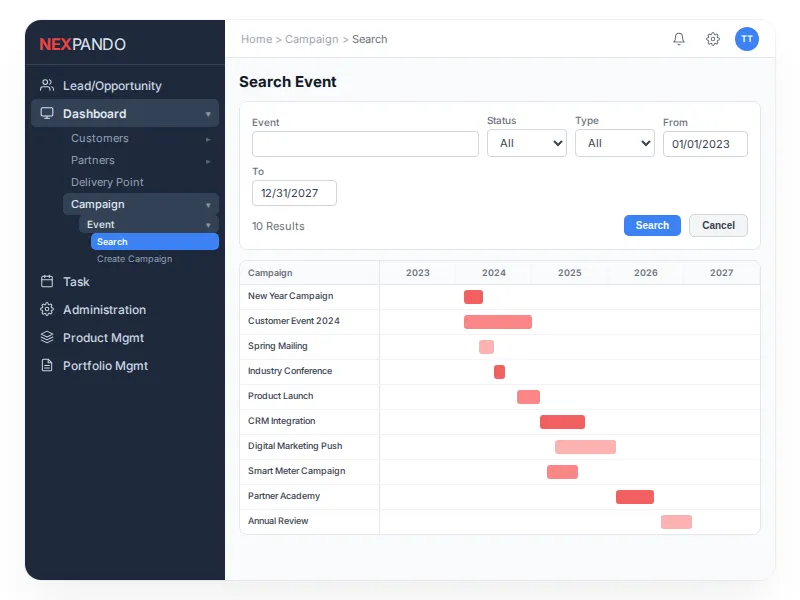The width and height of the screenshot is (800, 600).
Task: Collapse the Event submenu arrow
Action: pos(208,225)
